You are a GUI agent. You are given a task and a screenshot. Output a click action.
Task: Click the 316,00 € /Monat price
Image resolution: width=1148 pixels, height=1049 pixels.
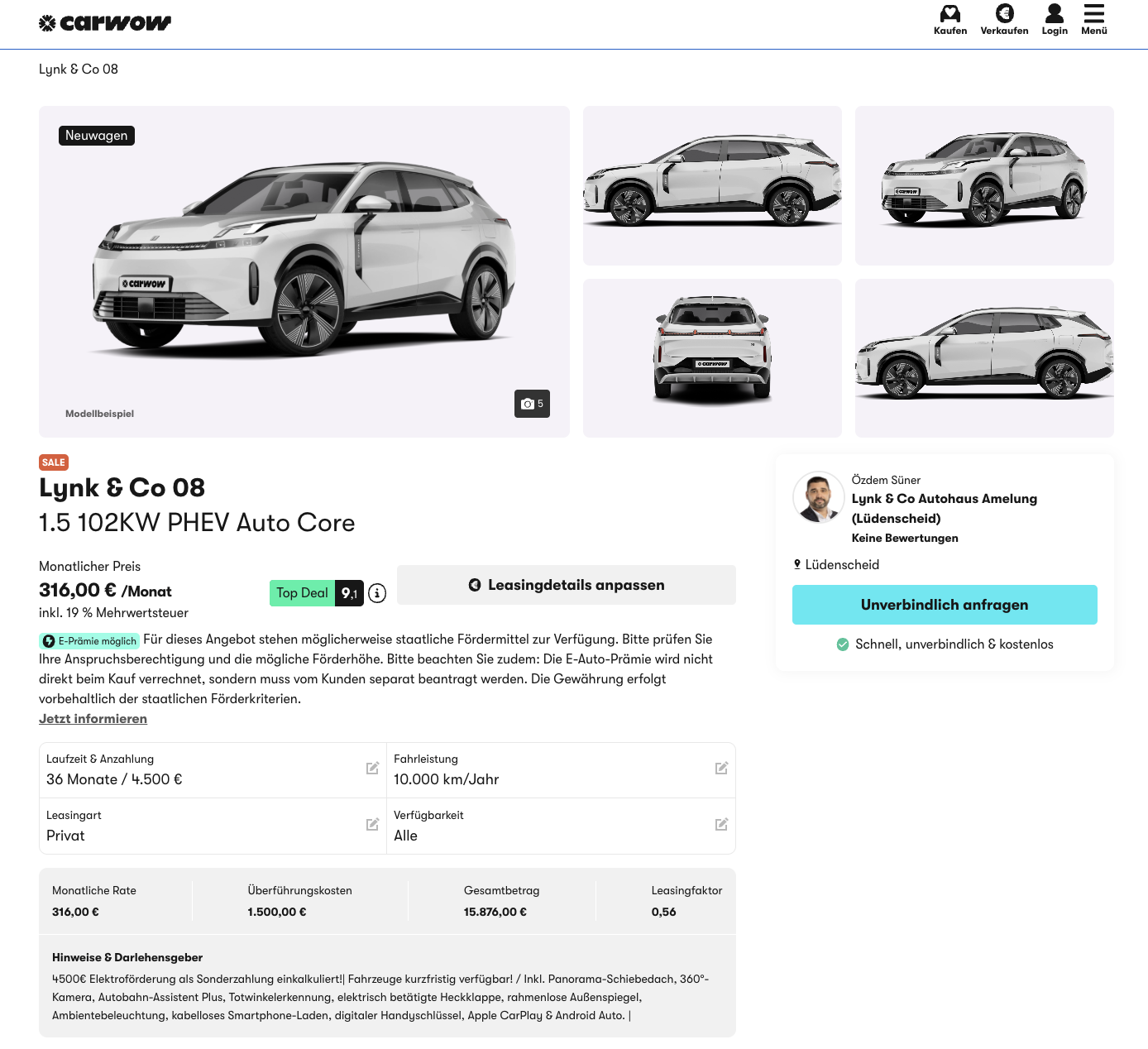[x=105, y=591]
